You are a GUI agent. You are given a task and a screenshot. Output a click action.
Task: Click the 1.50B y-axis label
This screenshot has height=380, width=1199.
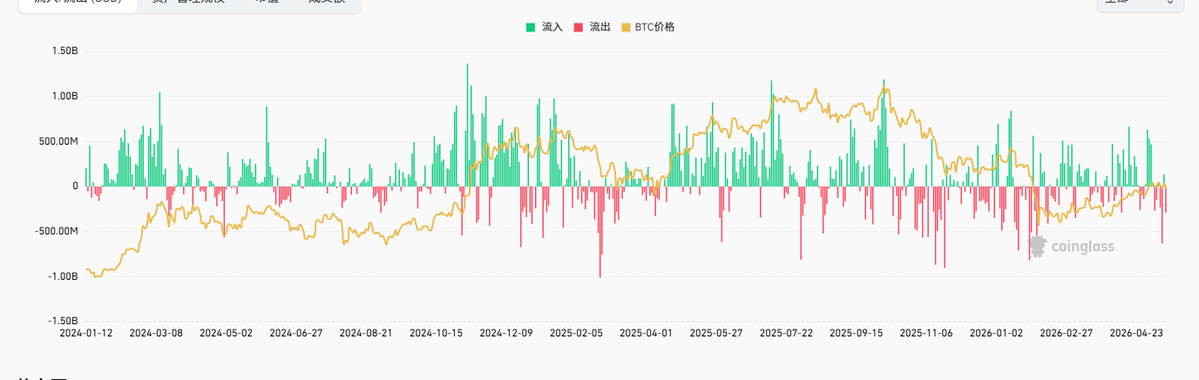tap(66, 51)
